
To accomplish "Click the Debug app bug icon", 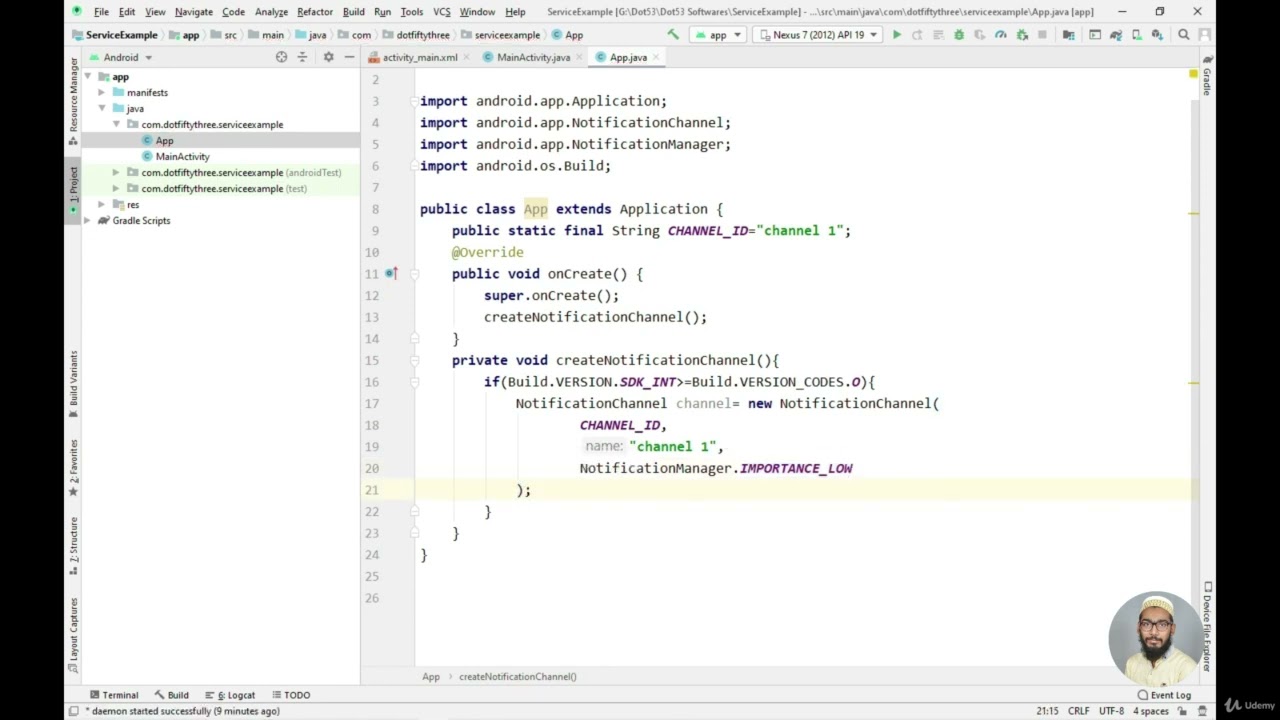I will point(959,35).
